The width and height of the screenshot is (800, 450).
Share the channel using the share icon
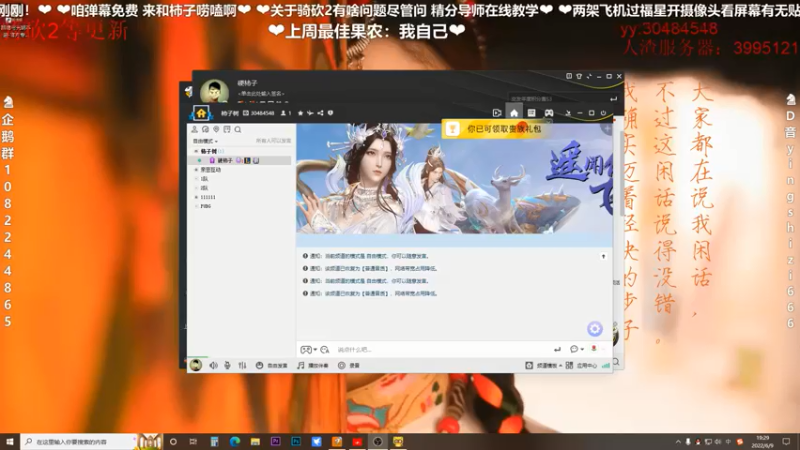coord(320,113)
